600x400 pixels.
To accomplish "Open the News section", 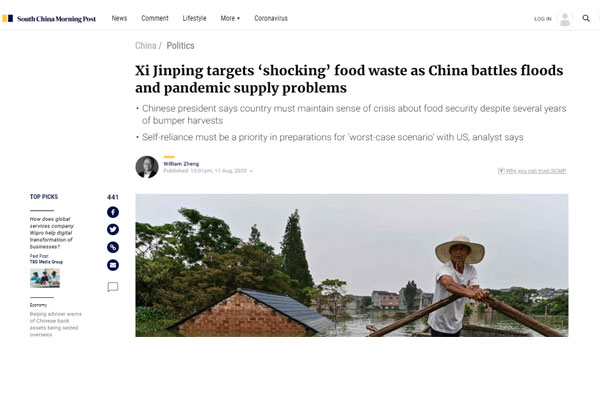I will click(119, 18).
